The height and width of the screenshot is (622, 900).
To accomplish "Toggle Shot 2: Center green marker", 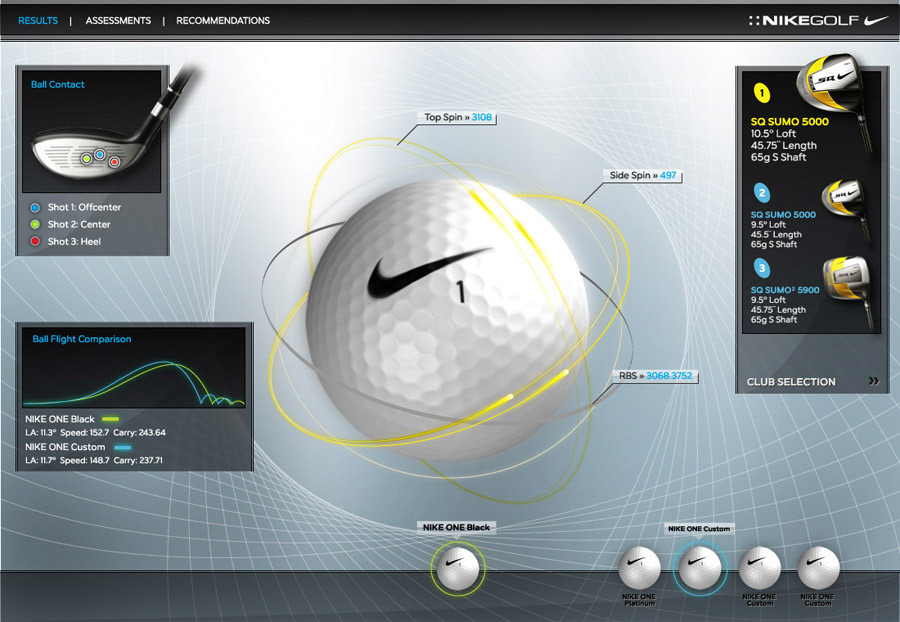I will (35, 224).
